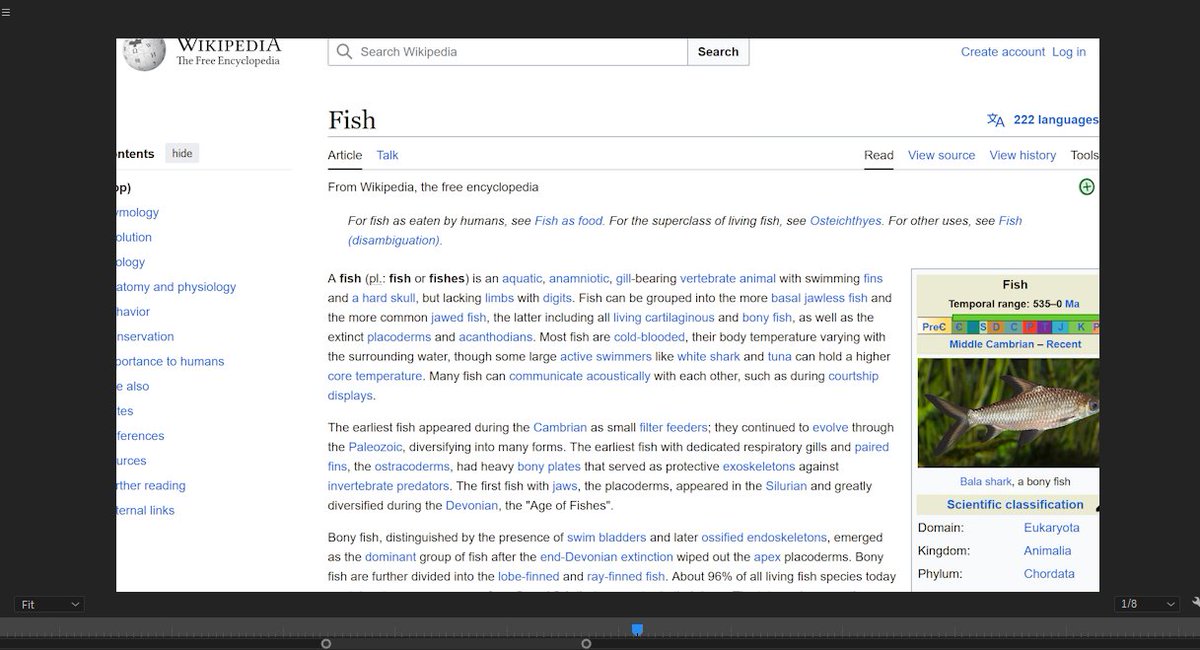
Task: Hide the Contents sidebar
Action: 180,153
